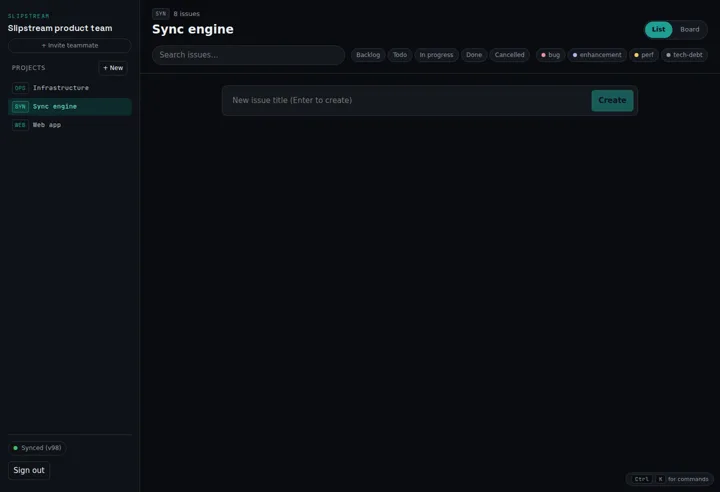
Task: Click the Slipstream product team heading
Action: click(x=60, y=28)
